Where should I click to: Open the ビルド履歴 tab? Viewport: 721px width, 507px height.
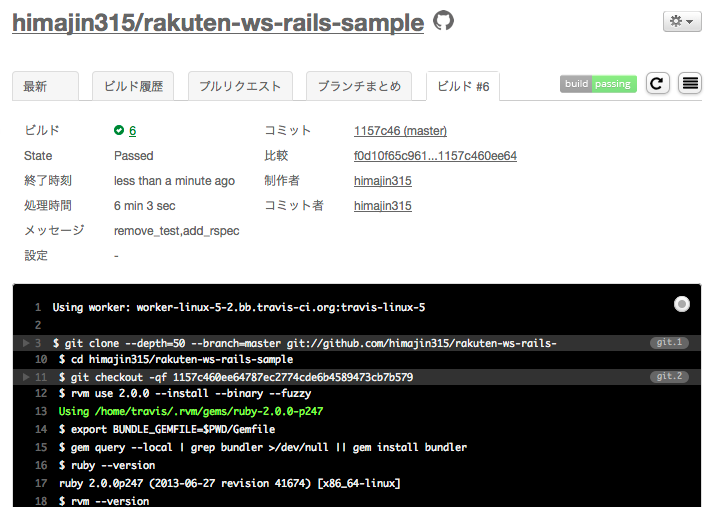[x=133, y=86]
